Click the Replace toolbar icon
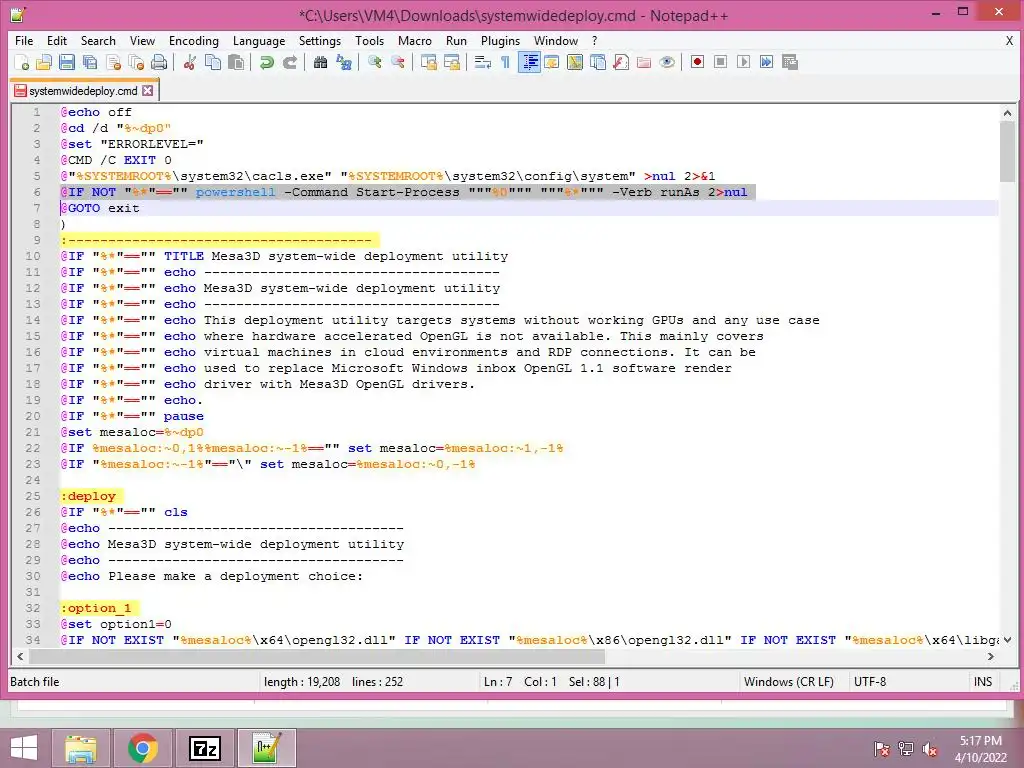The image size is (1024, 768). [344, 62]
